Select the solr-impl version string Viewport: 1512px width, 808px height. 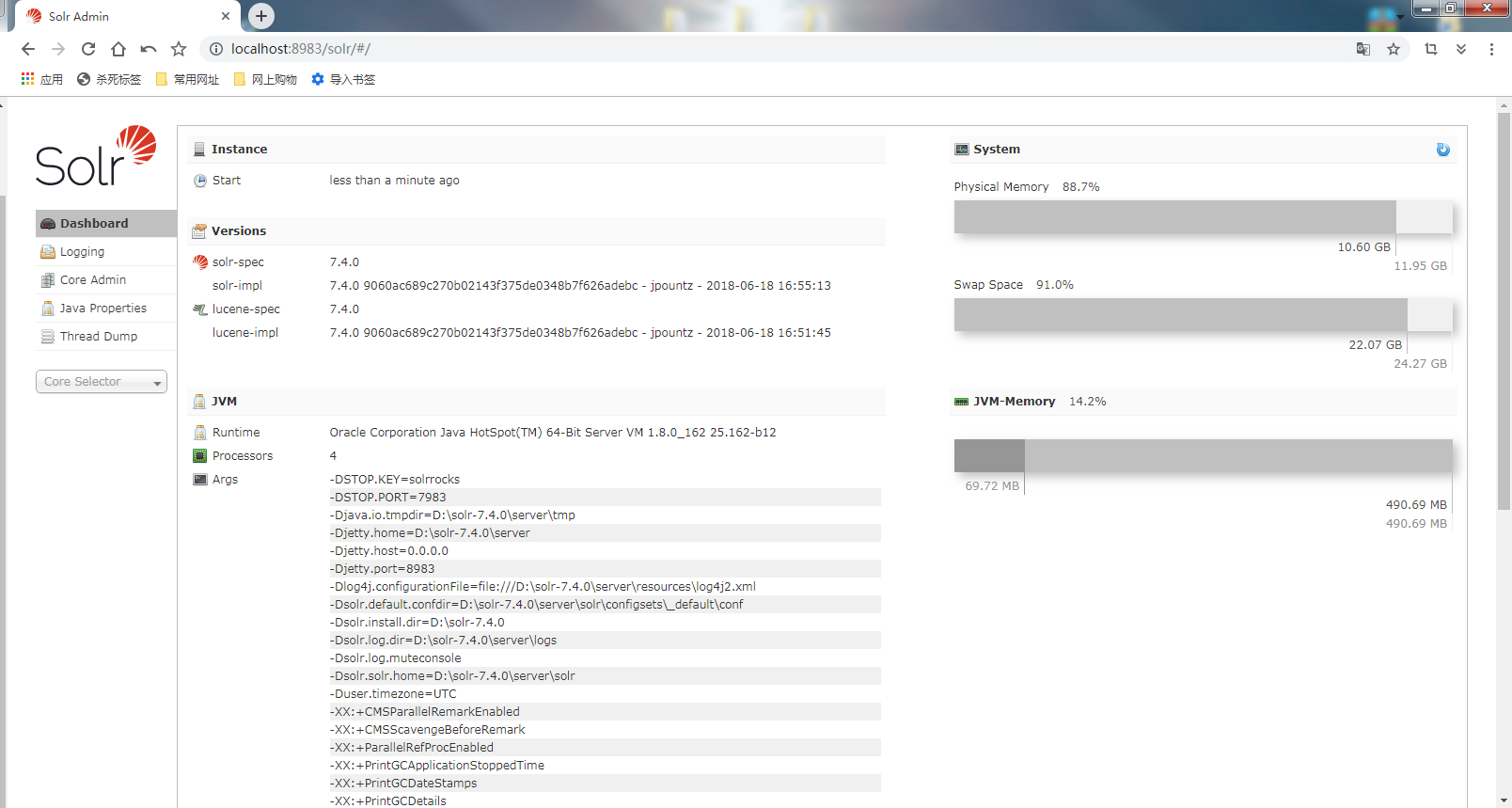pyautogui.click(x=580, y=286)
